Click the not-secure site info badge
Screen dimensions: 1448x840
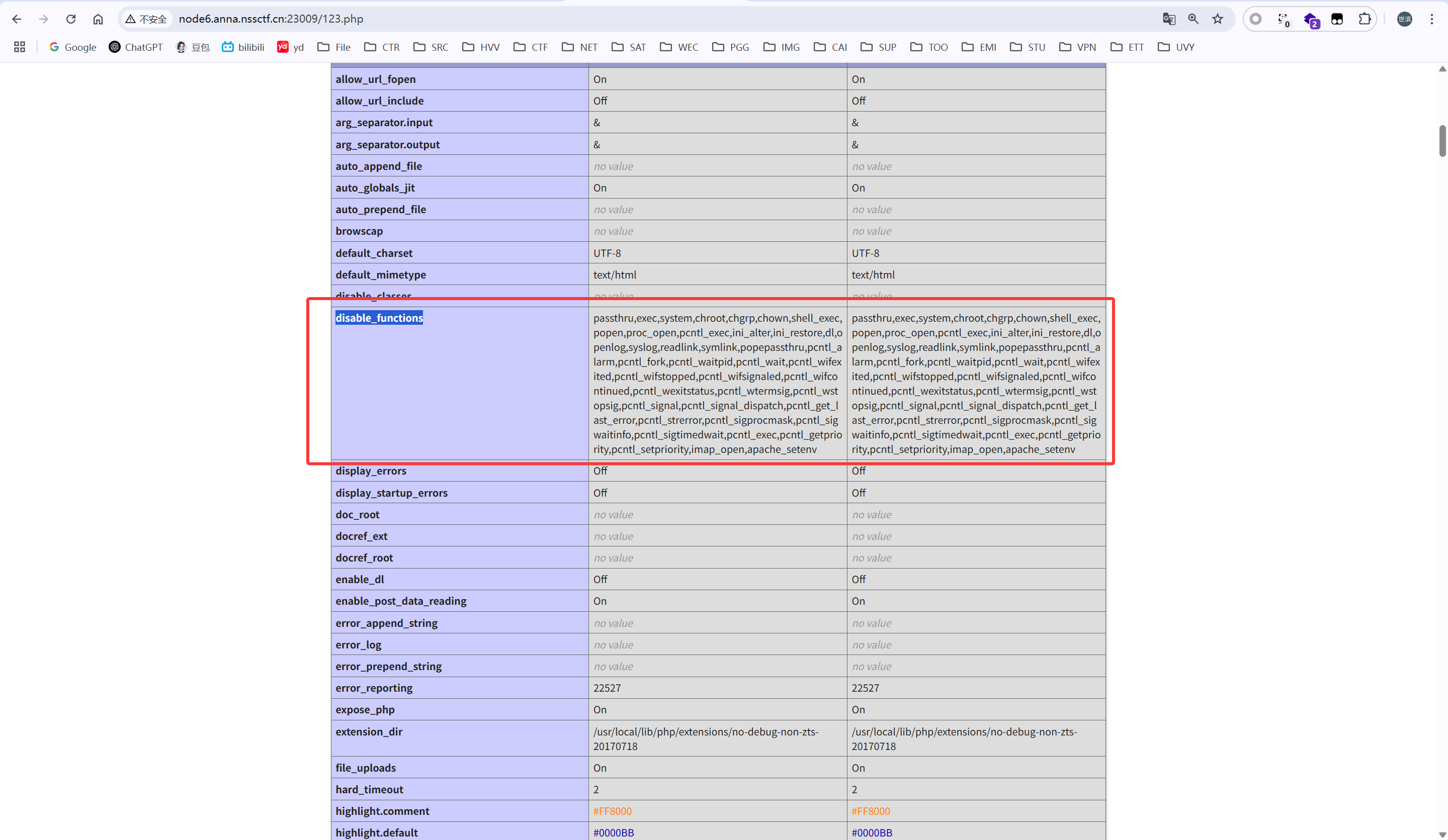pyautogui.click(x=146, y=19)
